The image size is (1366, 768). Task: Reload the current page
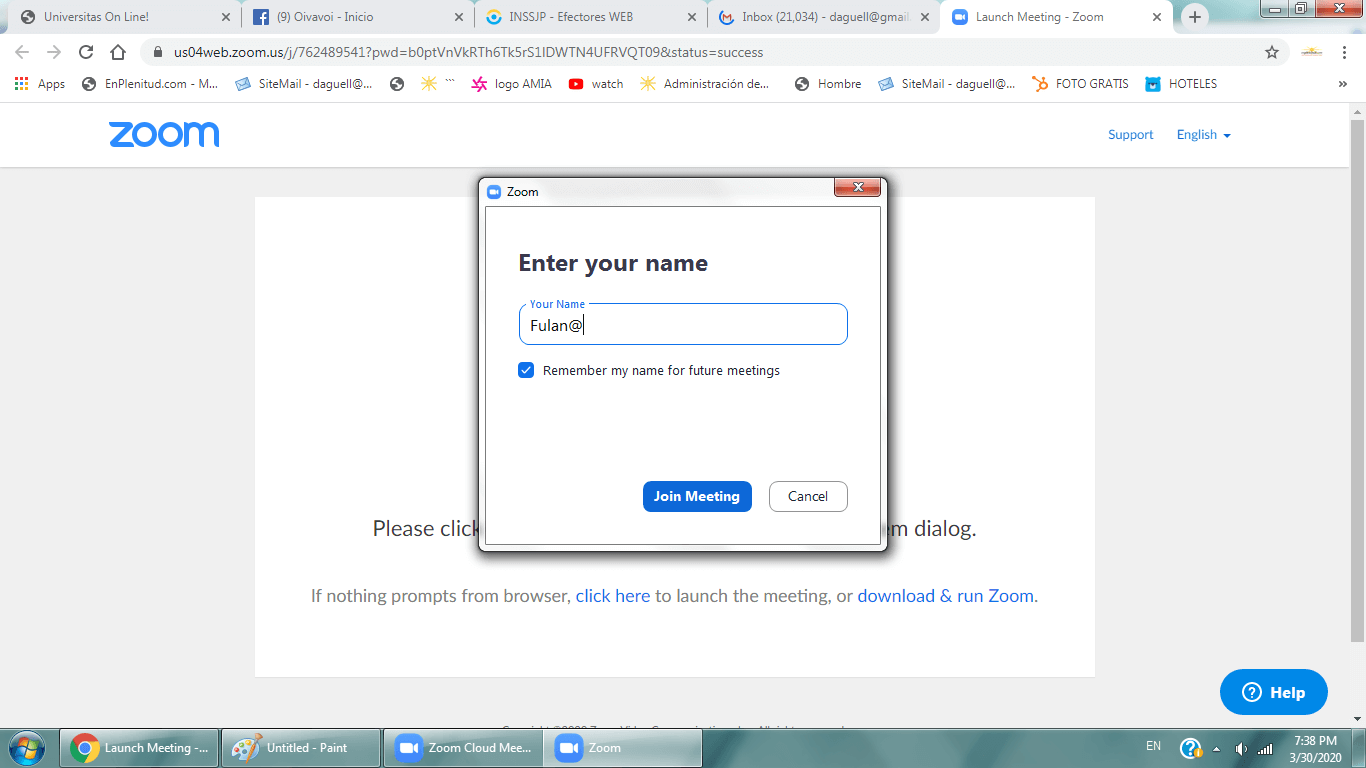(86, 52)
